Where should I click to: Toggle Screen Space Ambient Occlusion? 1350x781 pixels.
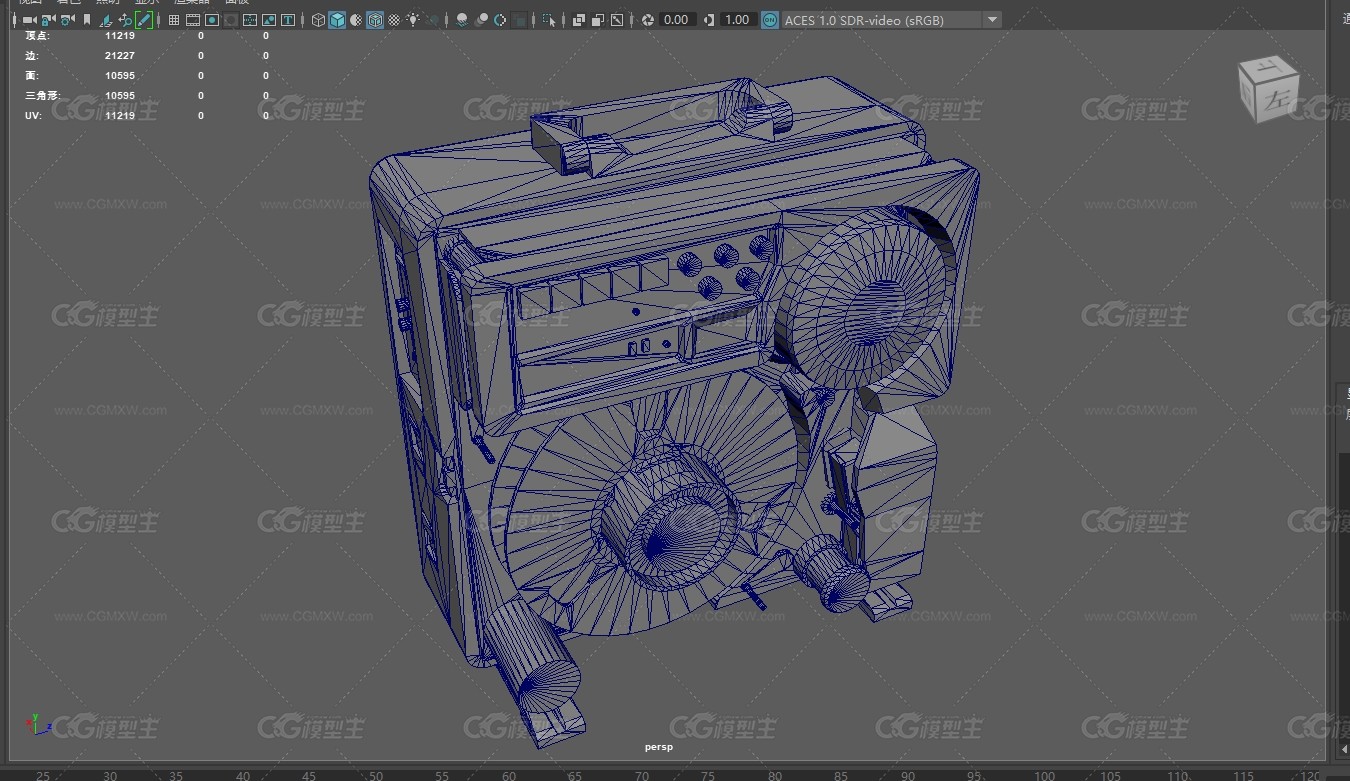pos(462,19)
